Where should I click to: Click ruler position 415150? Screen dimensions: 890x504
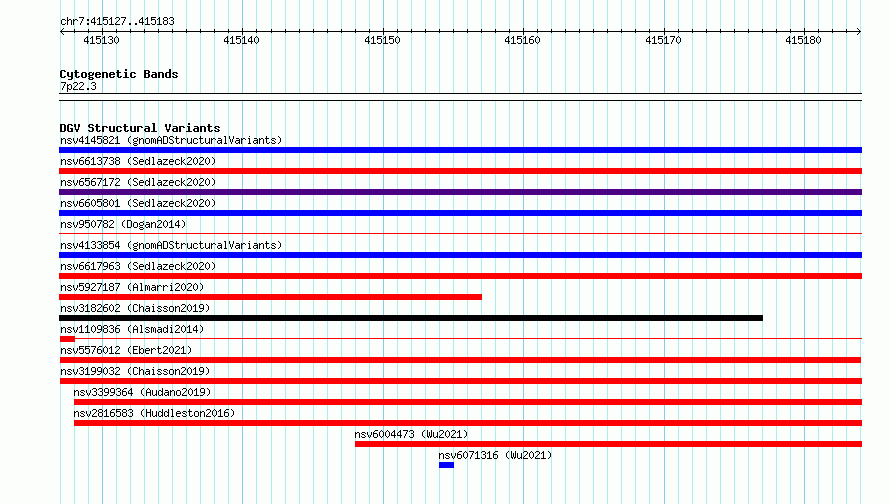pos(383,40)
